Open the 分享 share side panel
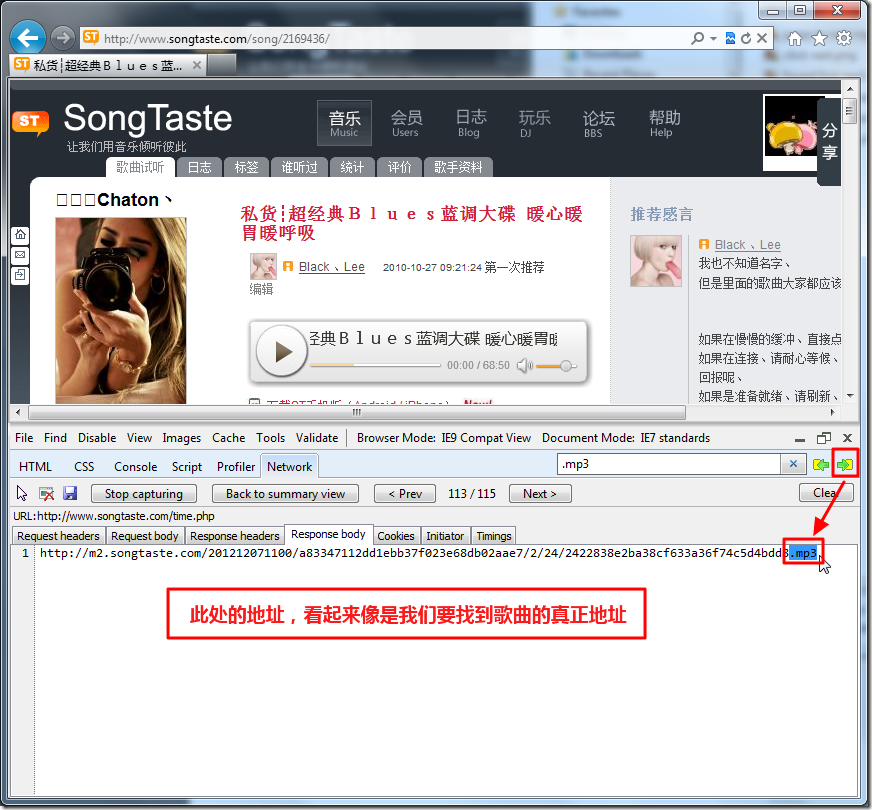The width and height of the screenshot is (872, 810). point(829,141)
